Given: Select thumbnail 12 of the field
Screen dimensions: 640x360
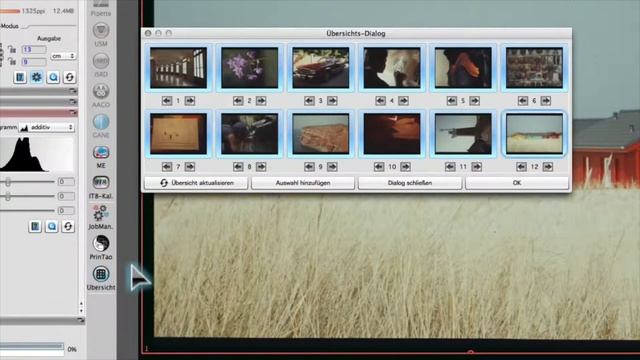Looking at the screenshot, I should 534,134.
